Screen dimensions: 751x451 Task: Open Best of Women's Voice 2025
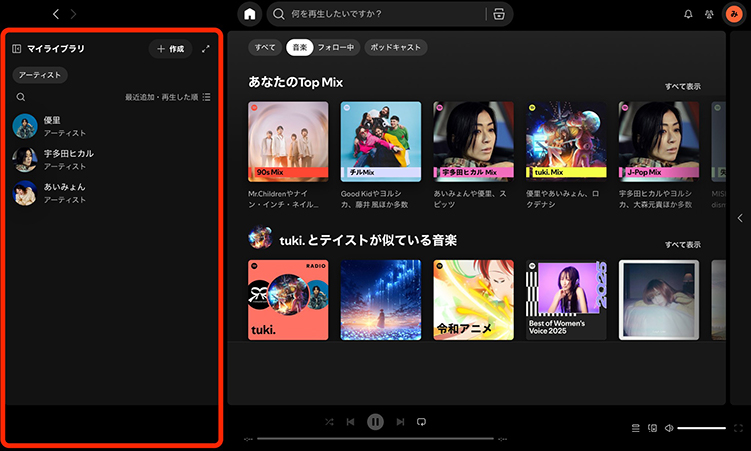(x=566, y=300)
